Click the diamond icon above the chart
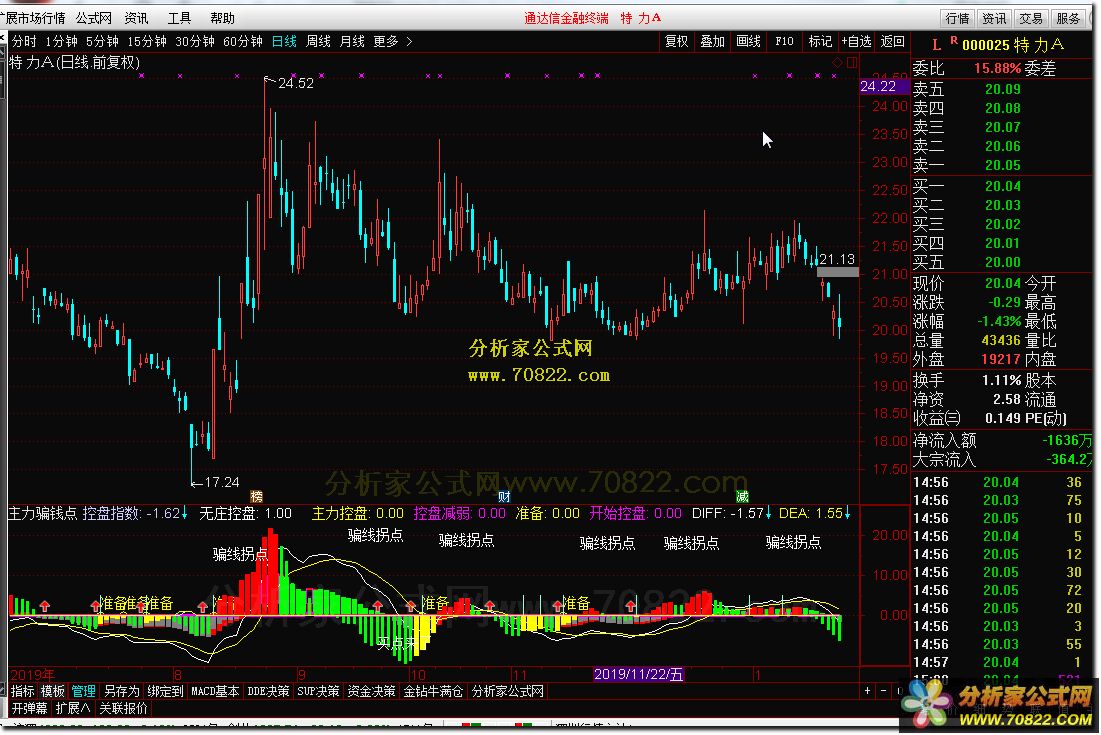This screenshot has height=735, width=1101. (x=837, y=62)
